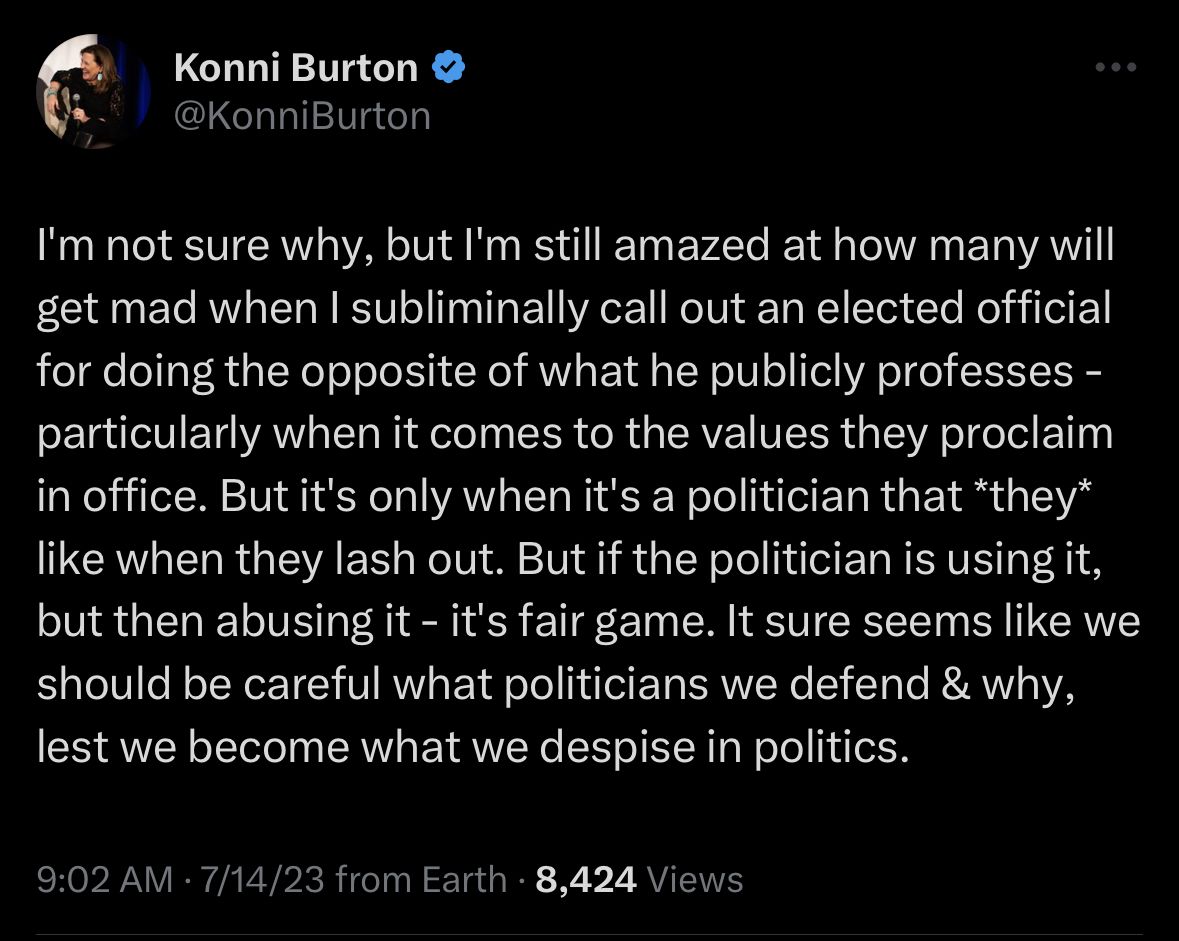Click the Konni Burton display name
The width and height of the screenshot is (1179, 941).
point(296,68)
